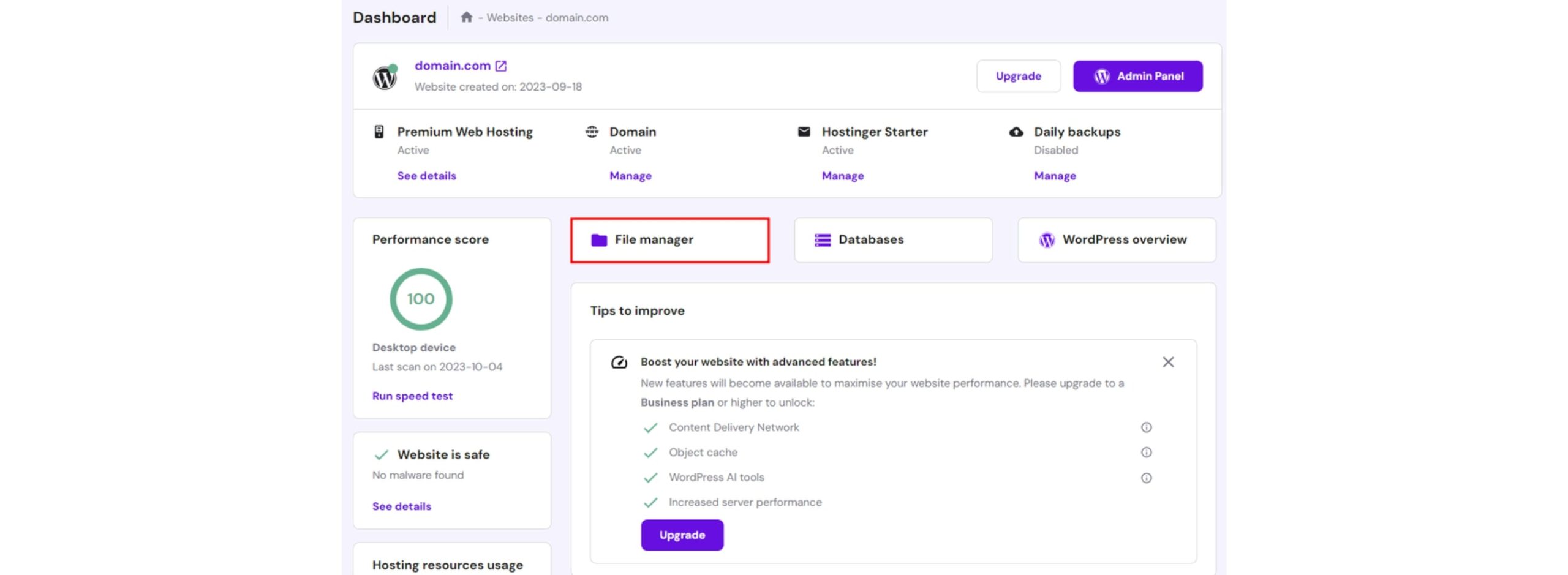Open WordPress overview
Screen dimensions: 1568x575
(x=1116, y=240)
